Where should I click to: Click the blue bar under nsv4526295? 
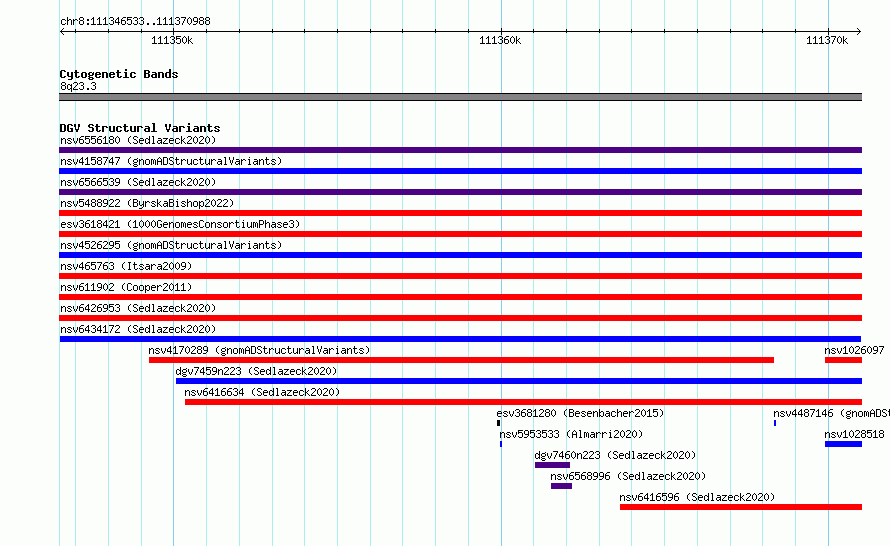(460, 255)
